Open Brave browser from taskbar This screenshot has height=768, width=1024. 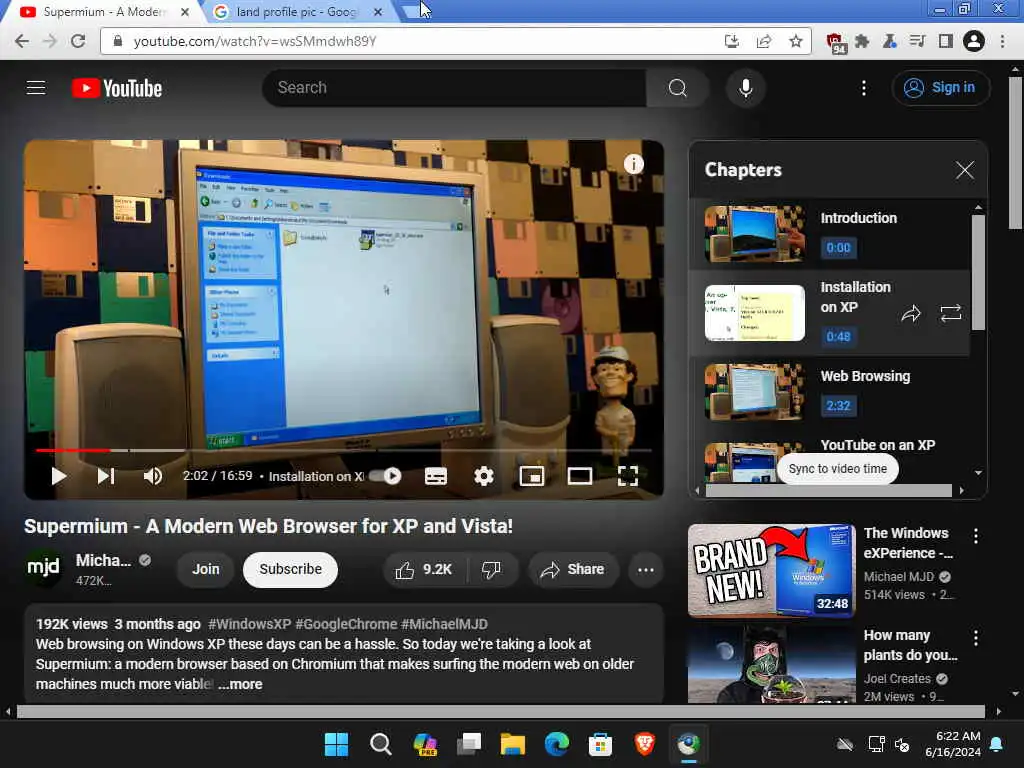coord(645,744)
